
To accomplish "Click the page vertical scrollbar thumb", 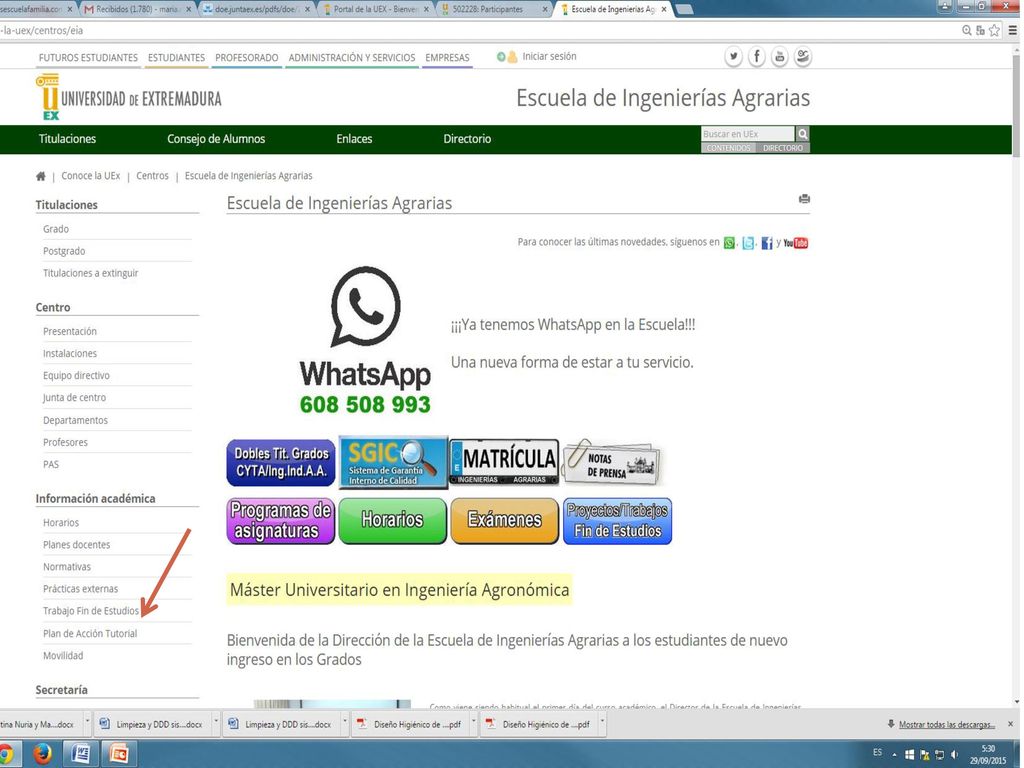I will tap(1015, 104).
